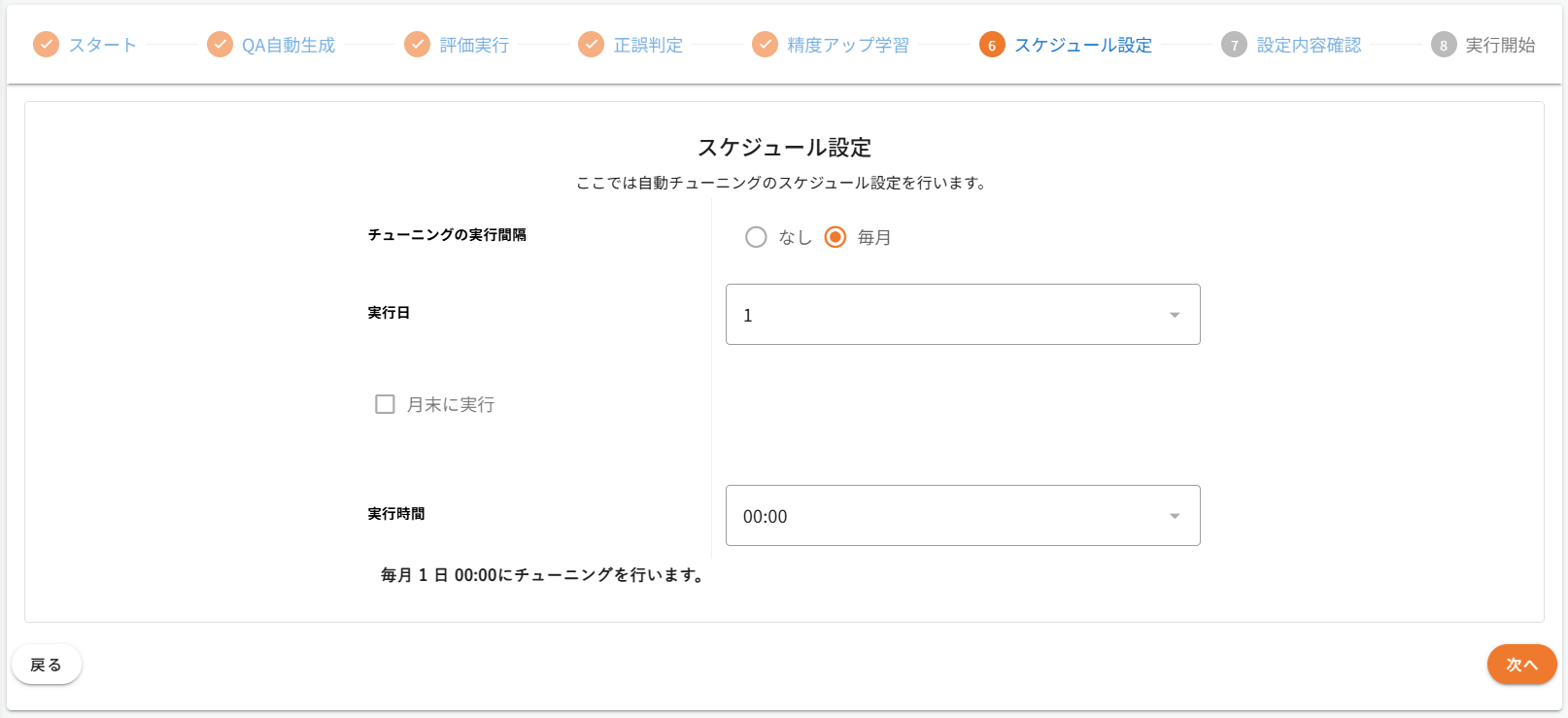This screenshot has height=718, width=1568.
Task: Click the スタート step checkmark icon
Action: (46, 45)
